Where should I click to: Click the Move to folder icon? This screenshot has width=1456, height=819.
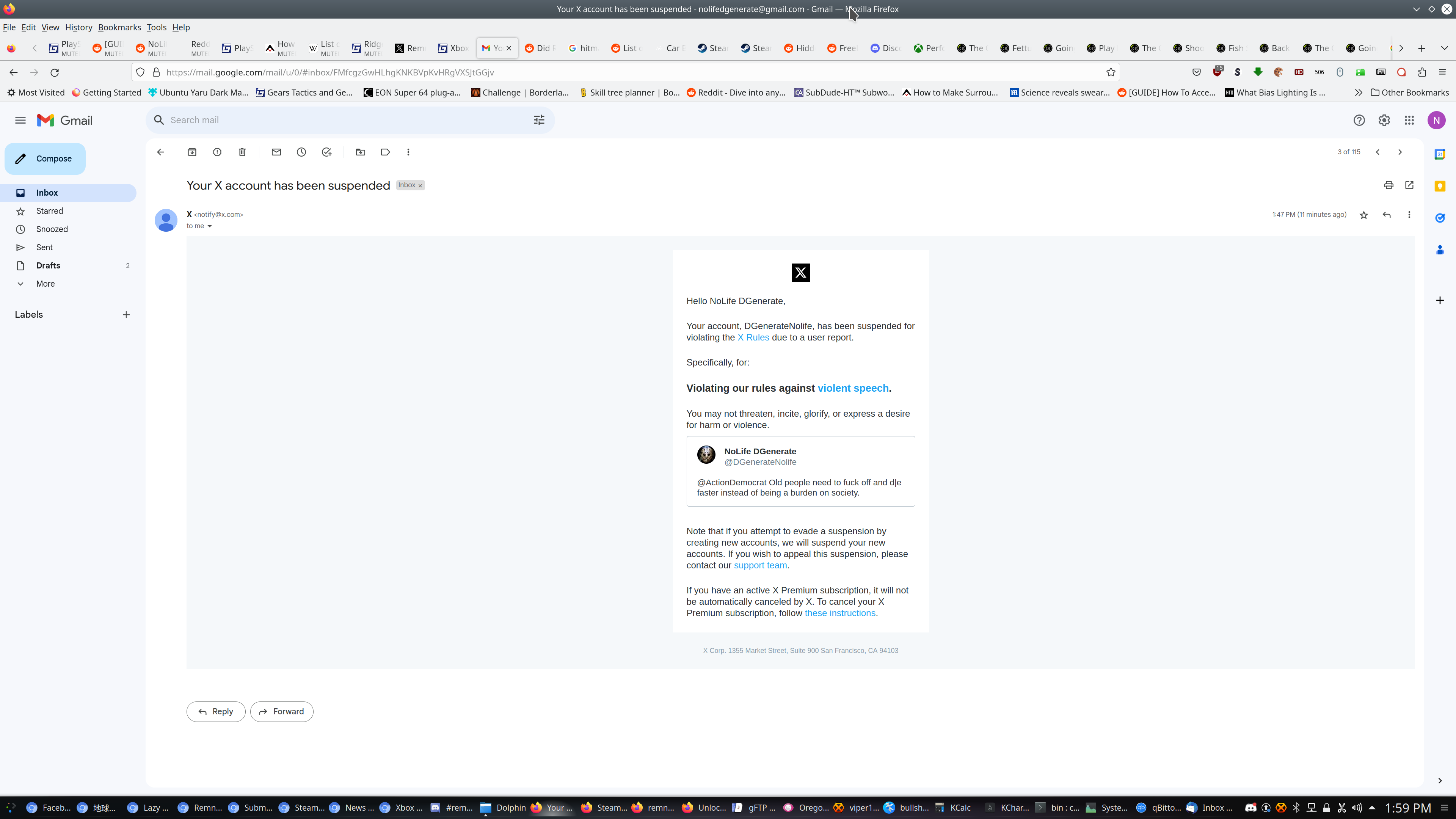[361, 152]
